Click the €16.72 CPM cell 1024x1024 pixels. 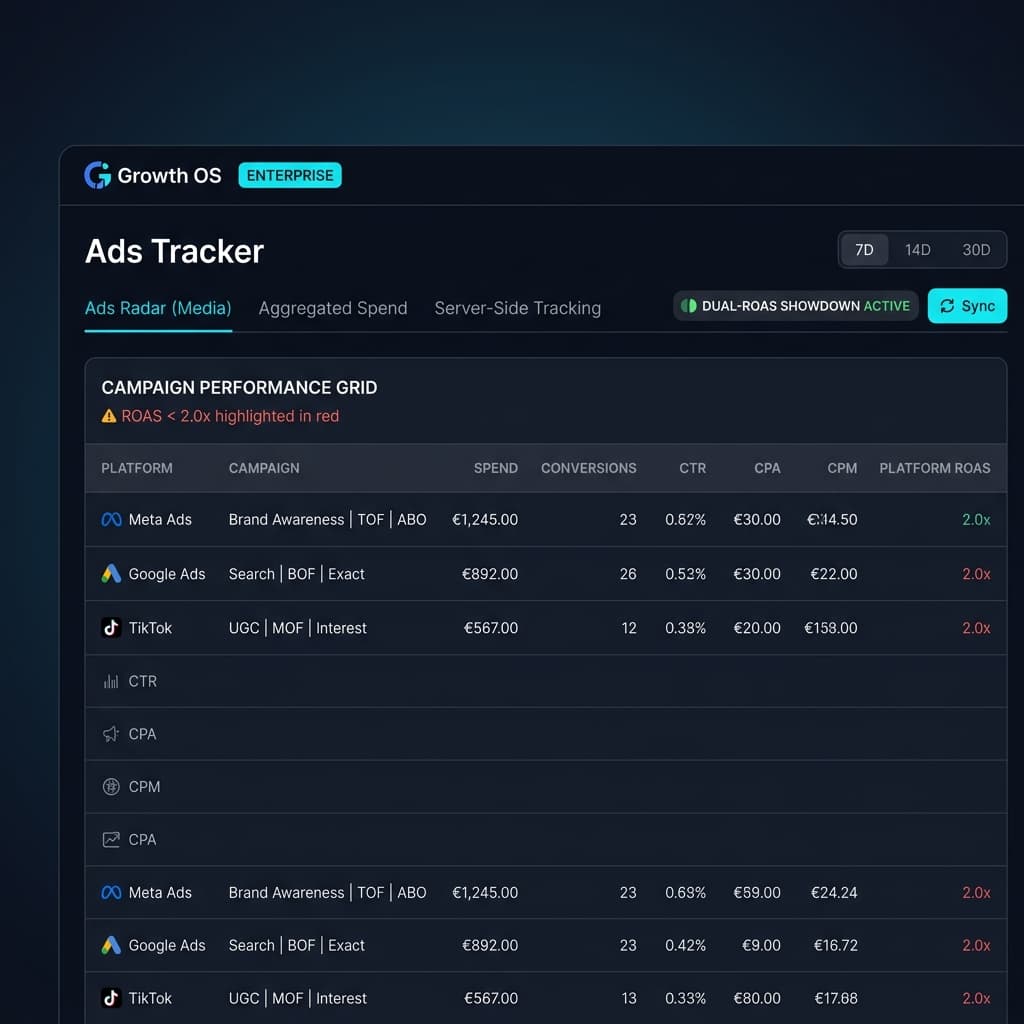pyautogui.click(x=835, y=945)
